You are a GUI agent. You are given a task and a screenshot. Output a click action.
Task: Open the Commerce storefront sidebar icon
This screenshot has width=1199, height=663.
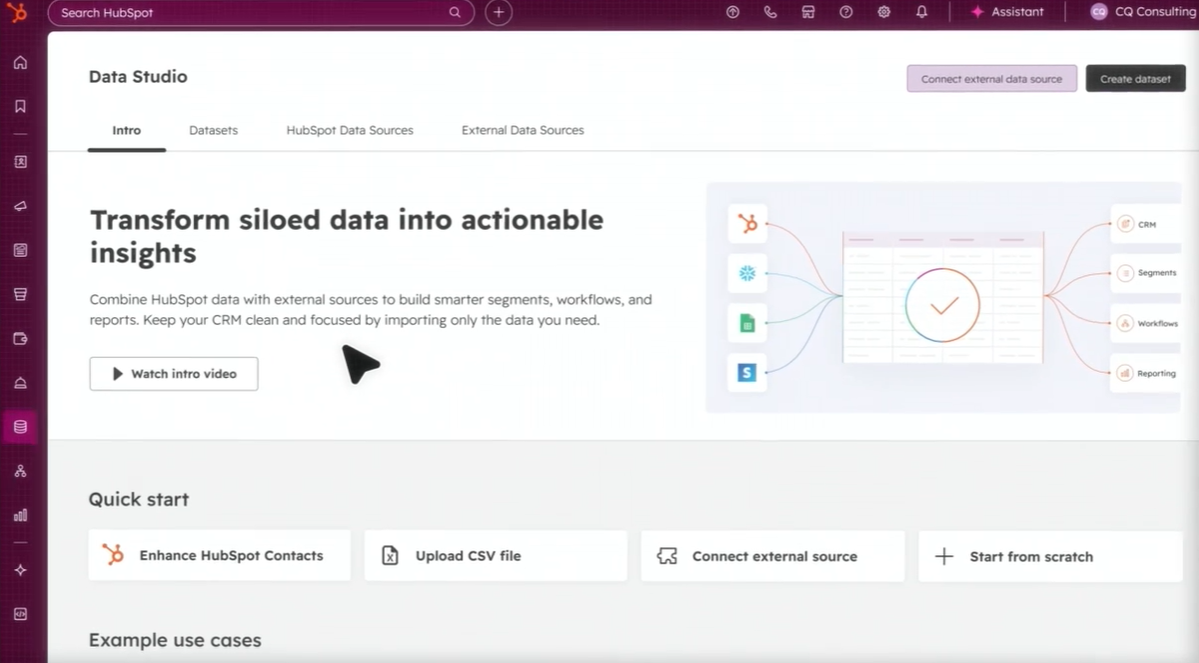21,294
